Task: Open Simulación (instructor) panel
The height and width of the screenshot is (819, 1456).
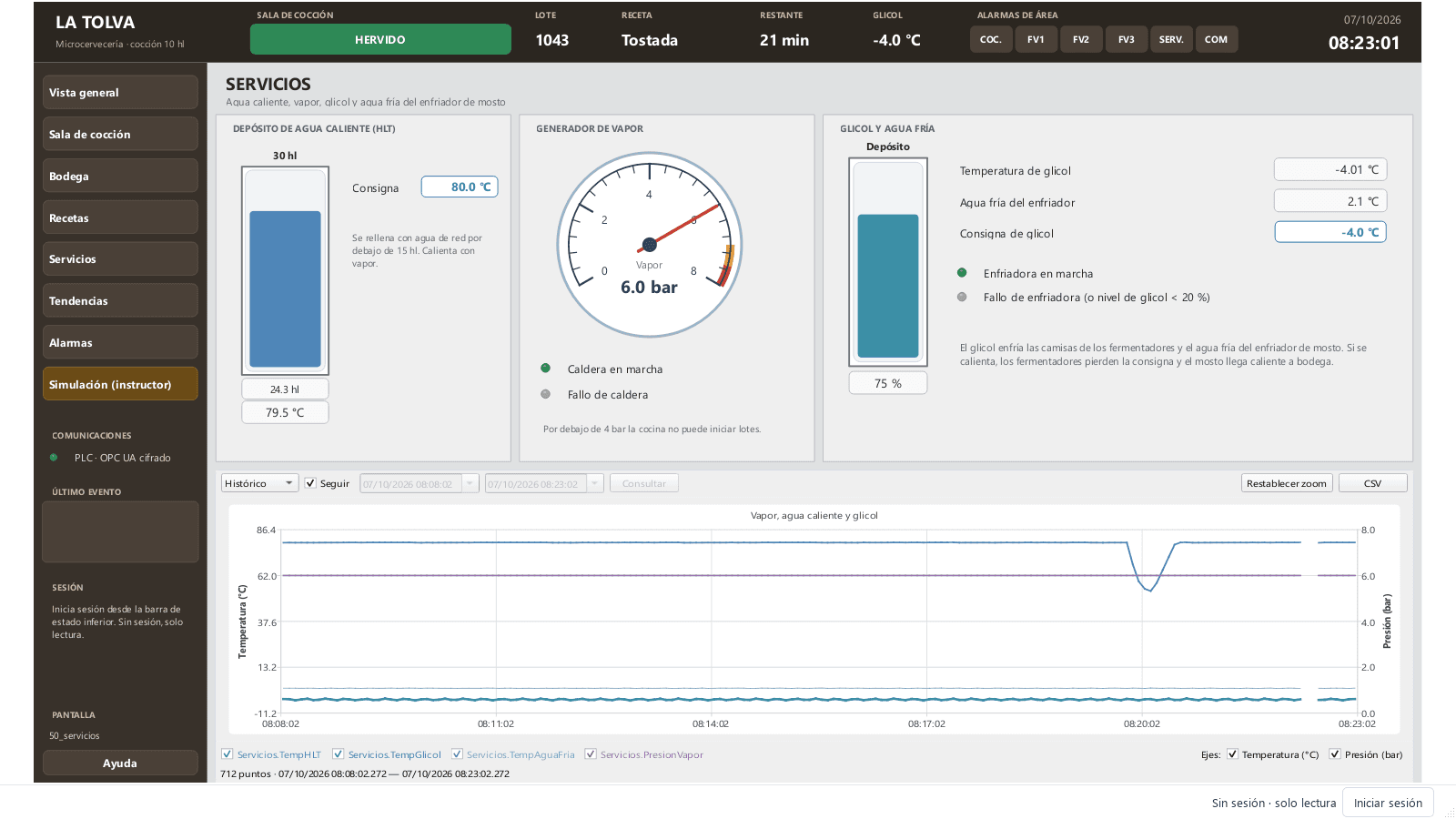Action: point(120,384)
